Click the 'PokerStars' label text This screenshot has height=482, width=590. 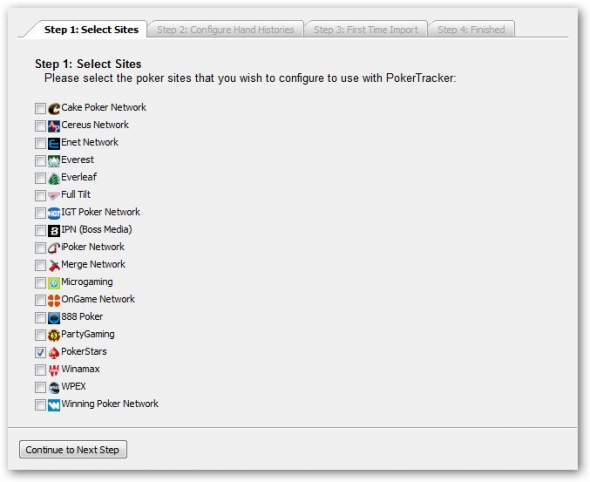click(84, 351)
